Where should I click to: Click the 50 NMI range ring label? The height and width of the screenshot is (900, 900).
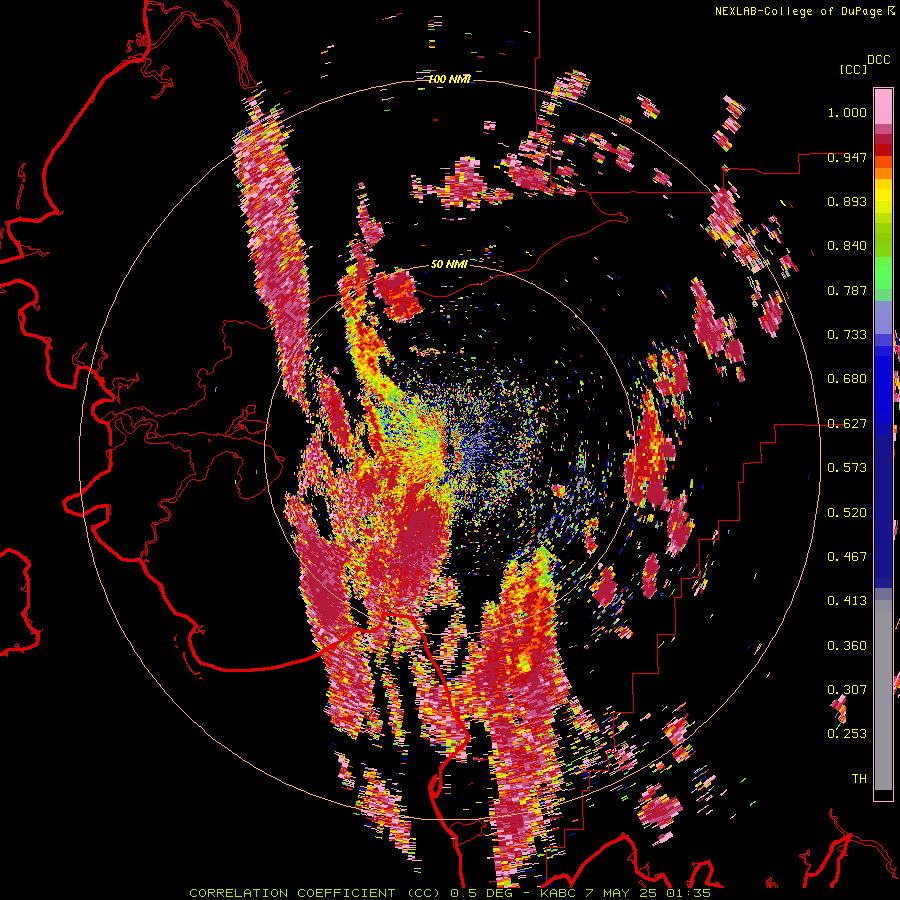(449, 264)
